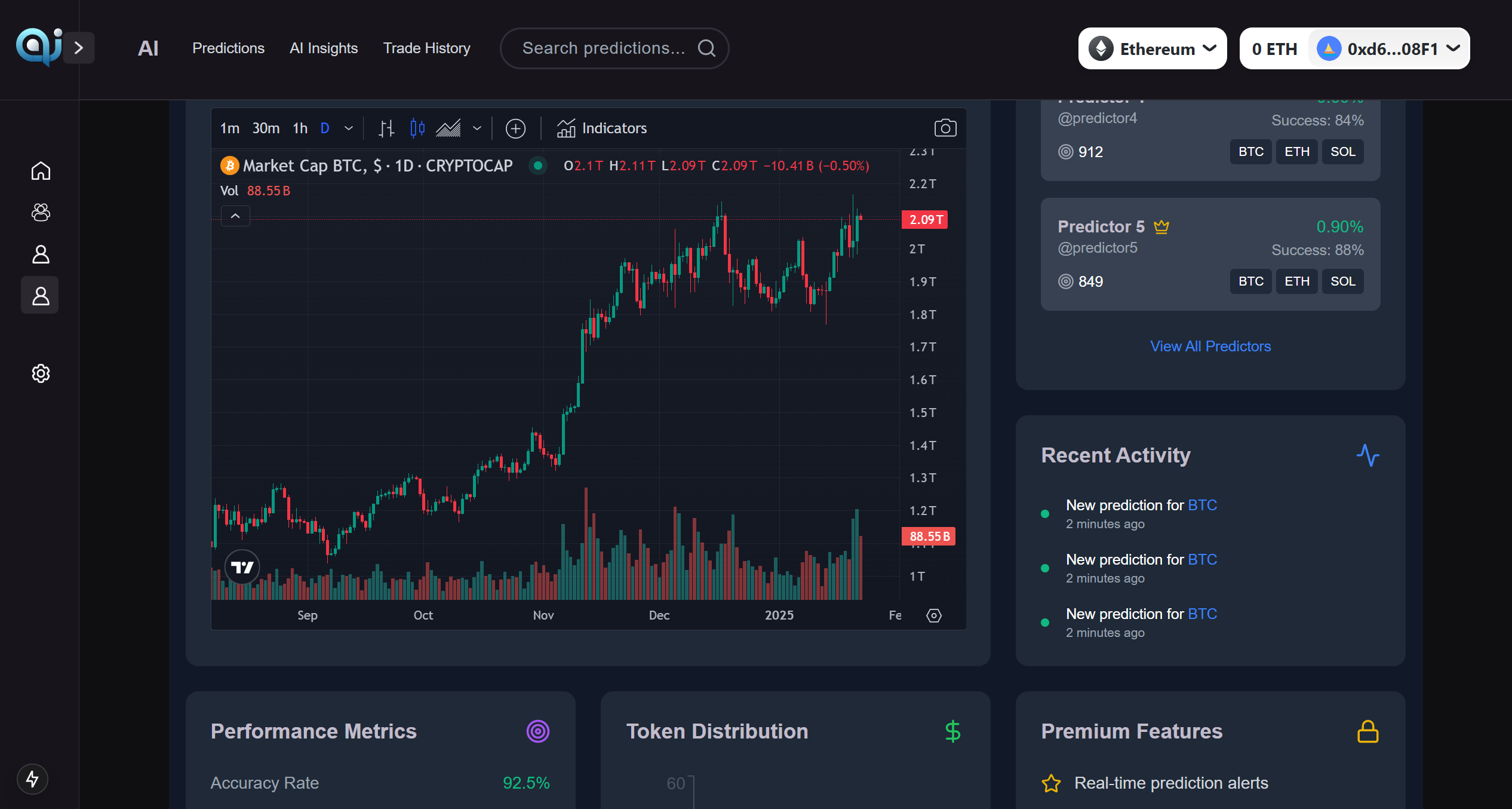Click the Performance Metrics target icon
This screenshot has width=1512, height=809.
(537, 731)
